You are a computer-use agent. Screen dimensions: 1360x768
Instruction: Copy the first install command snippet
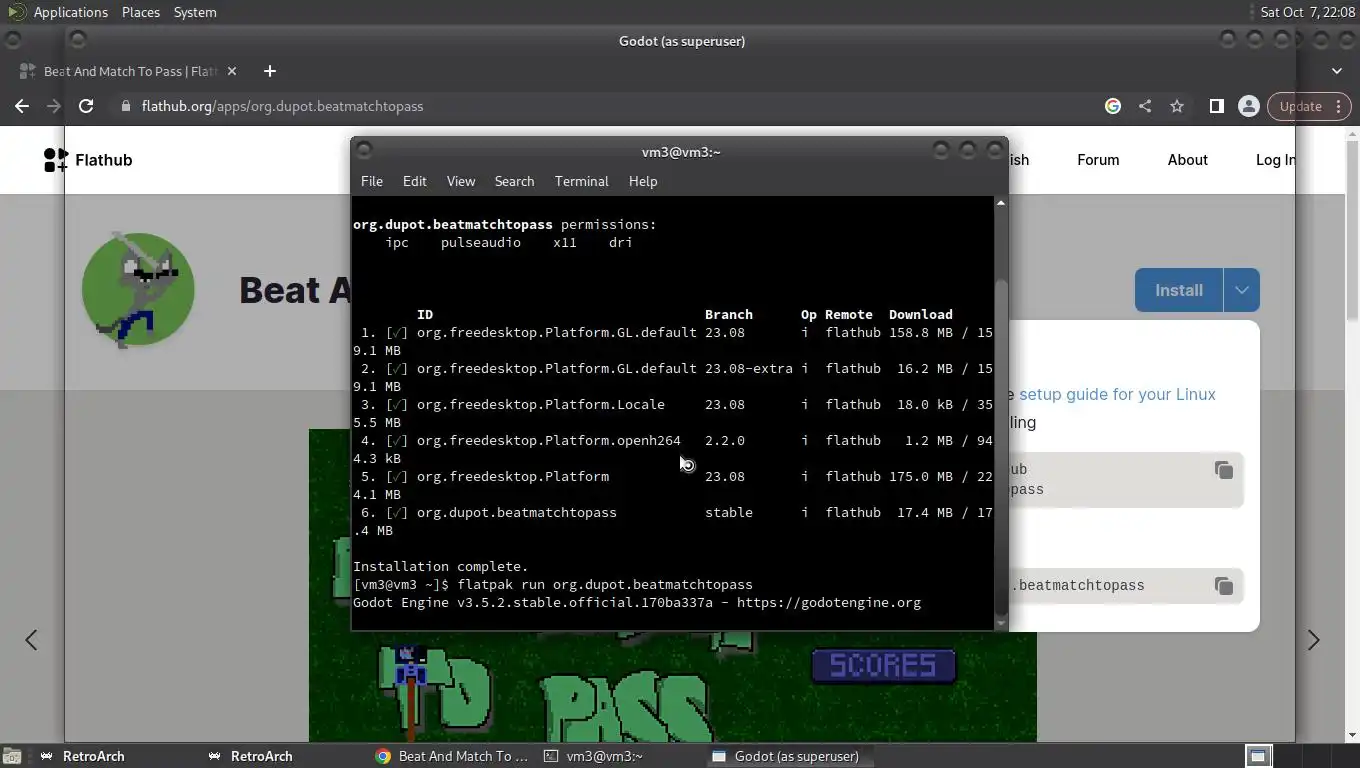(x=1223, y=470)
